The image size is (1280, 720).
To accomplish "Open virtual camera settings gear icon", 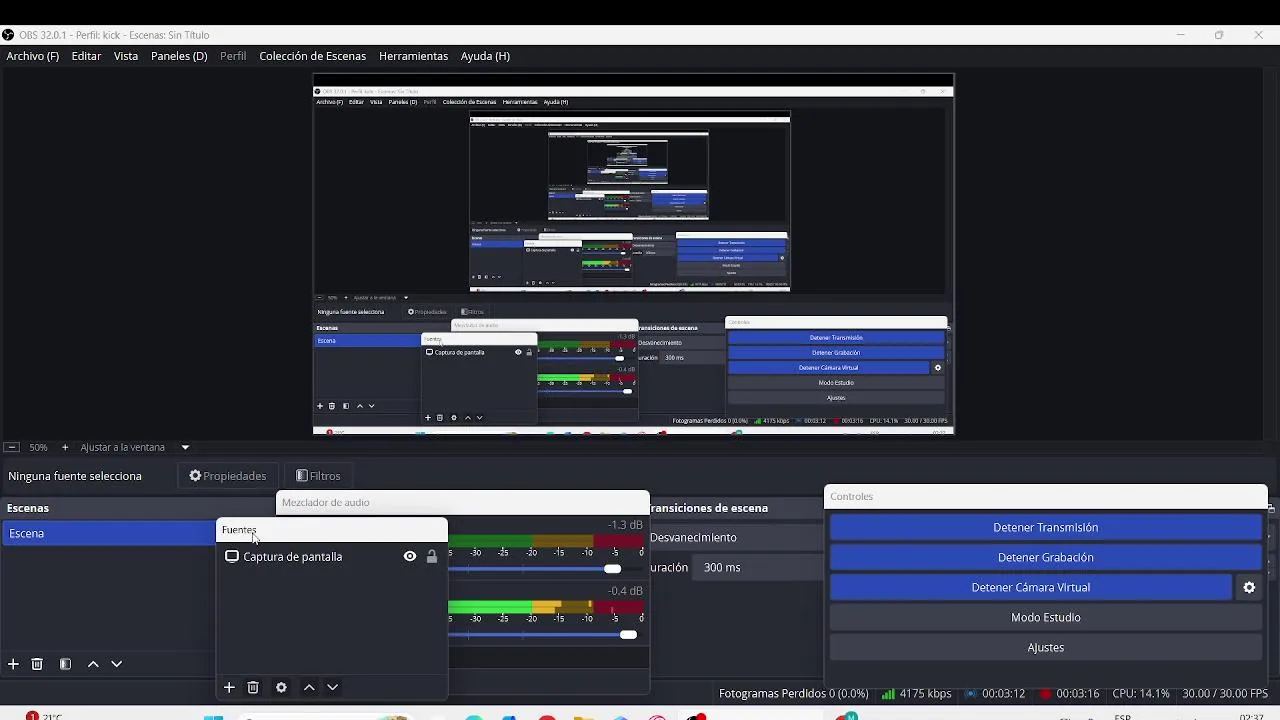I will point(1249,588).
